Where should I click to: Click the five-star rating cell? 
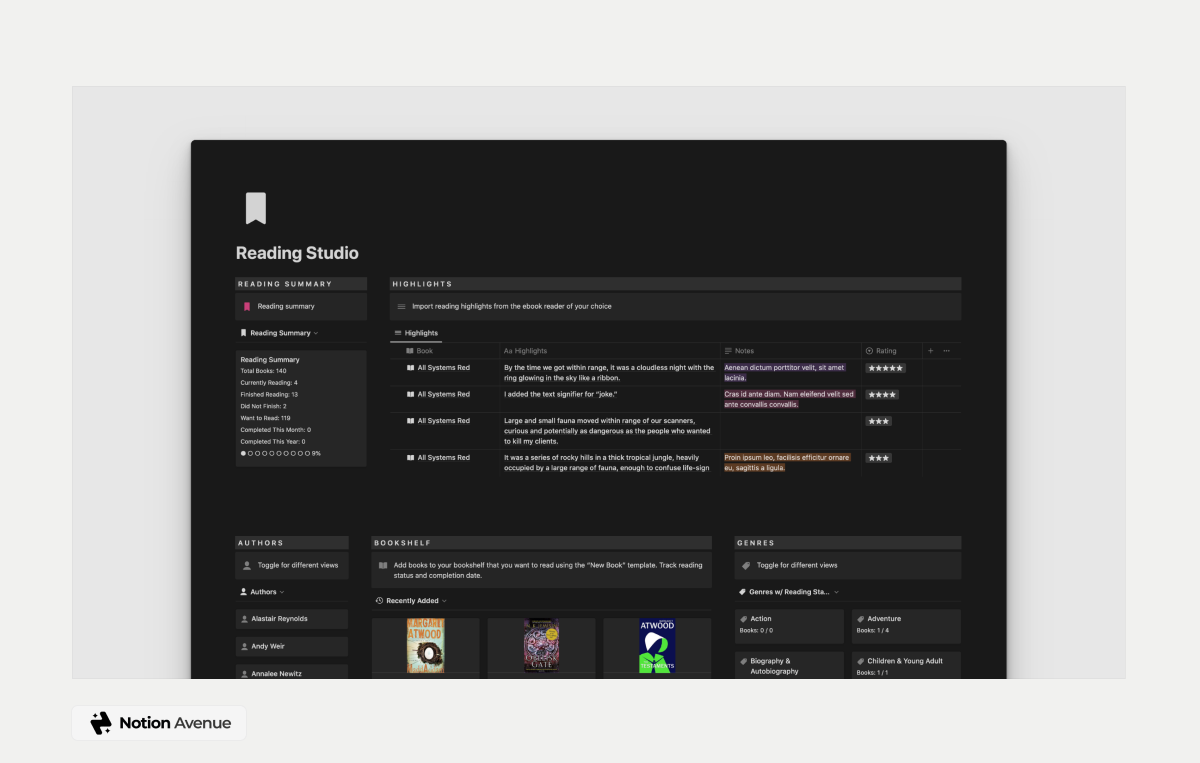885,368
